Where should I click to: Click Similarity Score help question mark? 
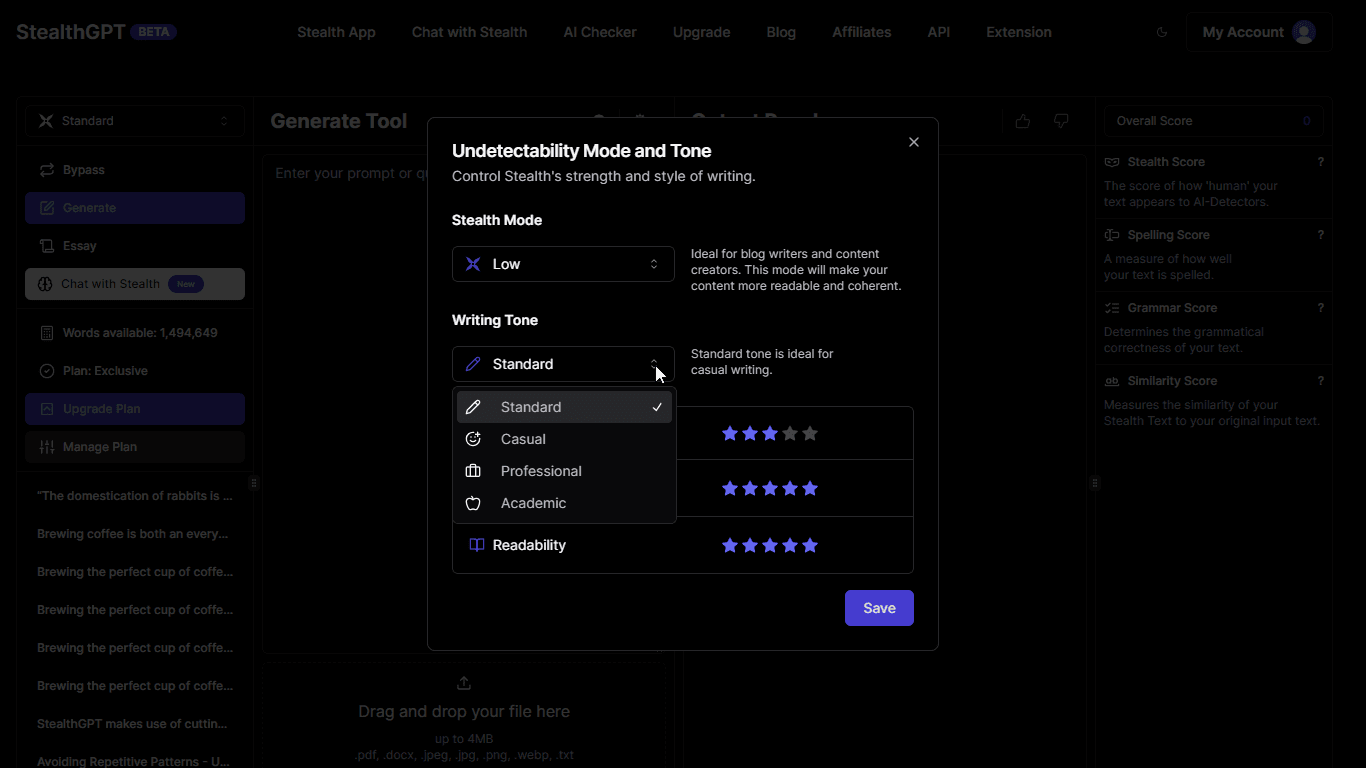[x=1320, y=381]
